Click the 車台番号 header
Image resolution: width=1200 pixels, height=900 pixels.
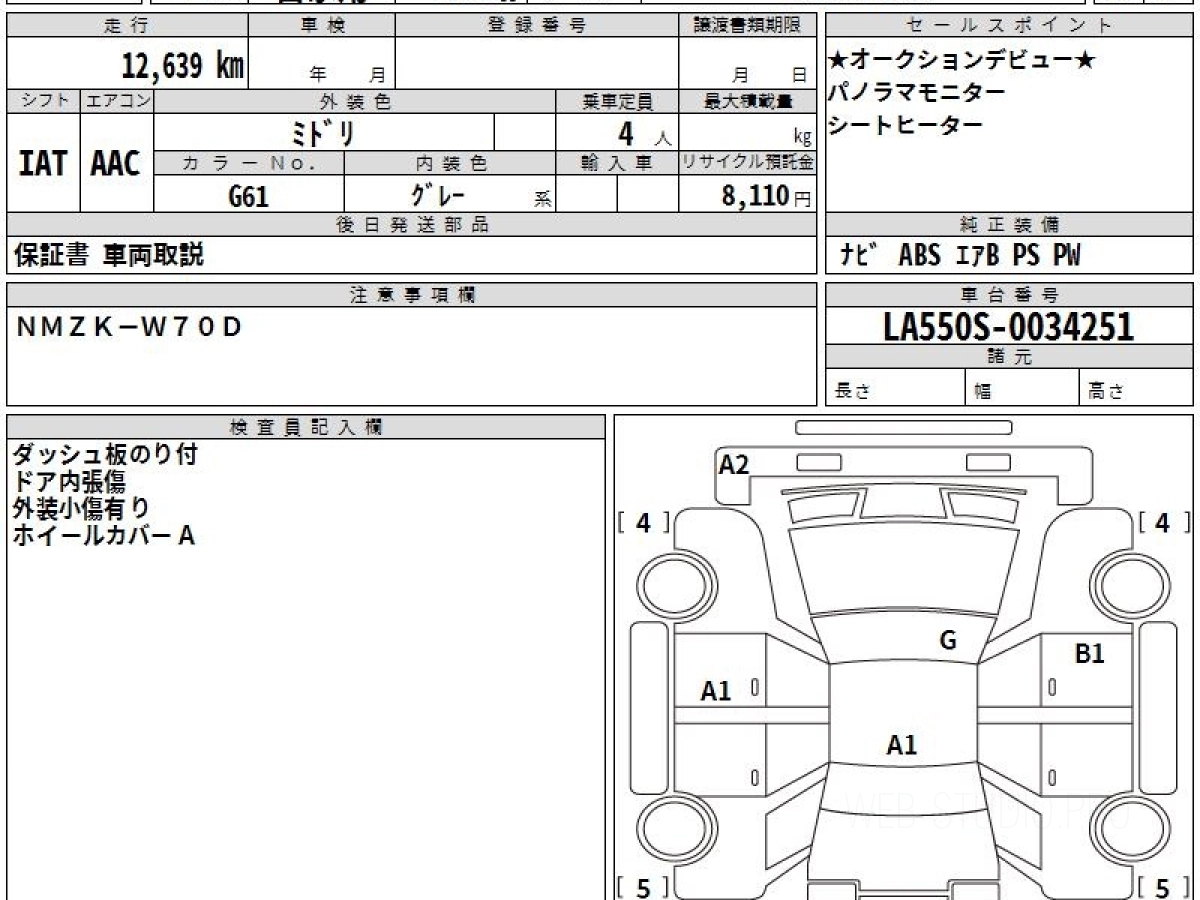(1009, 295)
